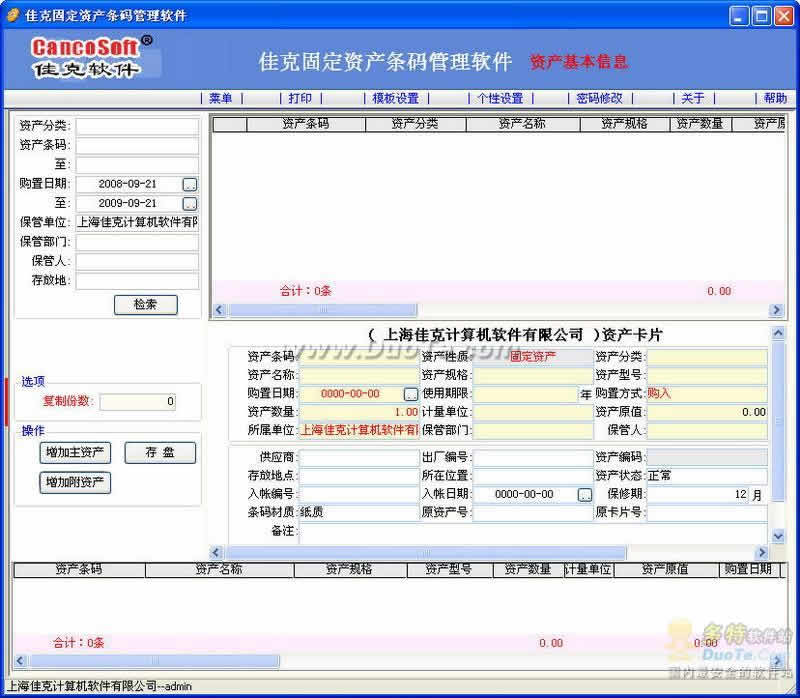This screenshot has height=698, width=800.
Task: Click bottom grid horizontal scrollbar left arrow
Action: (x=20, y=661)
